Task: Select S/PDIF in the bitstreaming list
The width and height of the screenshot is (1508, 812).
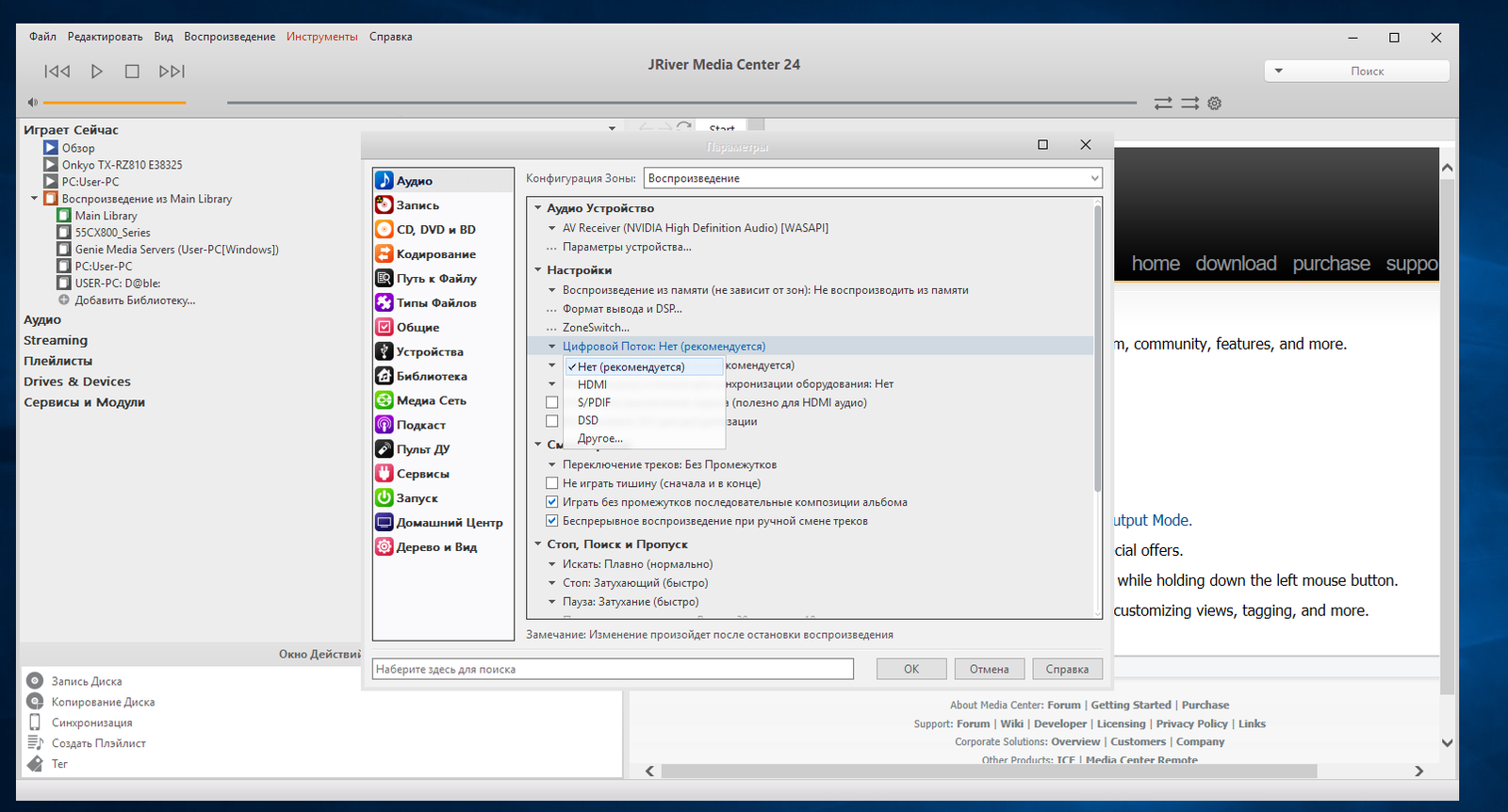Action: click(x=645, y=402)
